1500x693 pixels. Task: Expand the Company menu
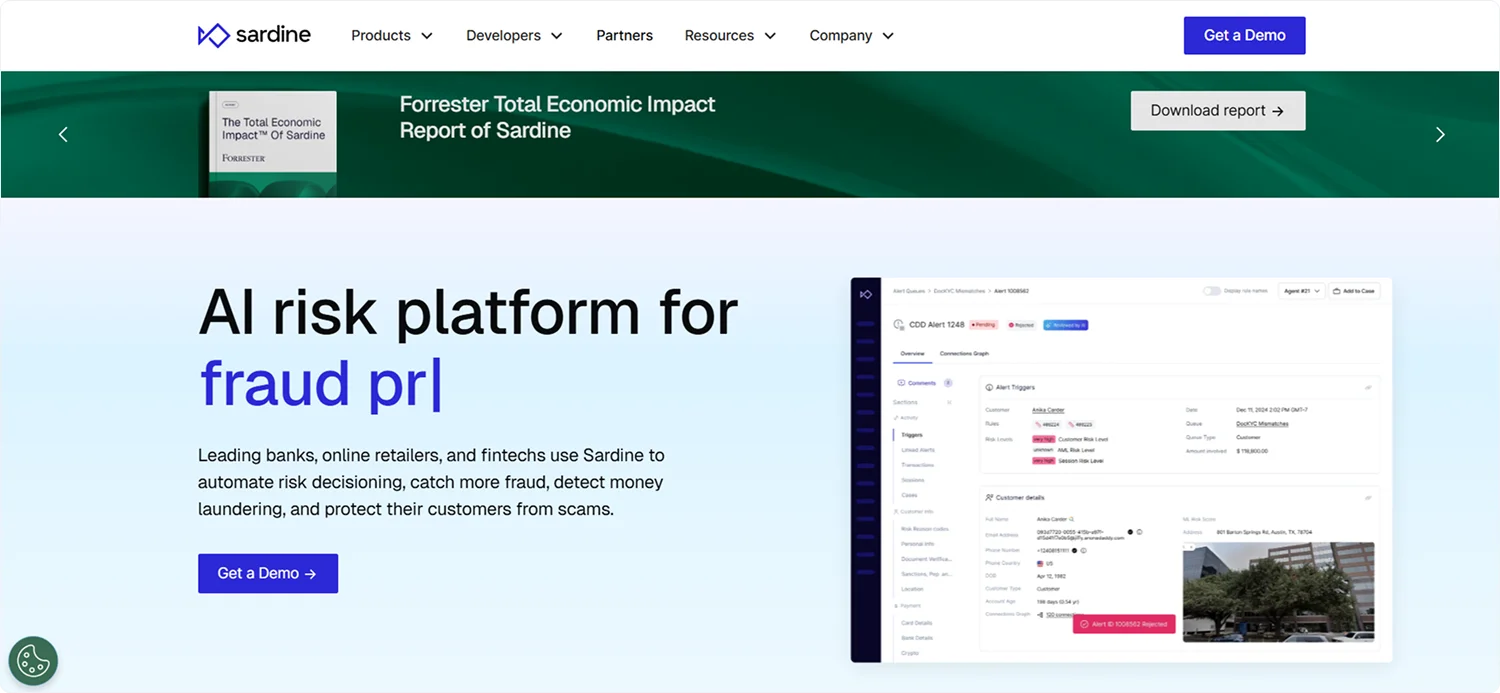pyautogui.click(x=851, y=35)
